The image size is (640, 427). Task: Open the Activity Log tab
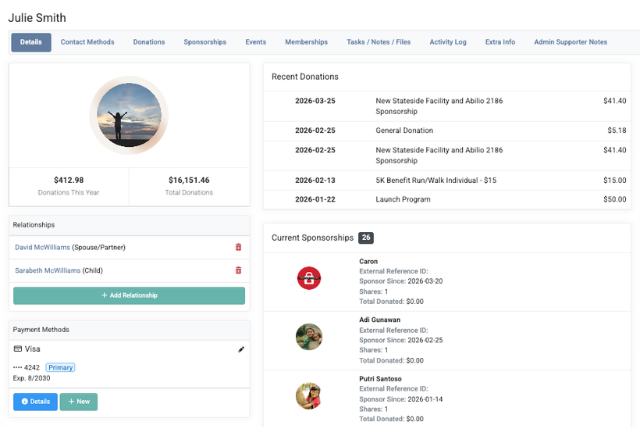click(x=449, y=42)
